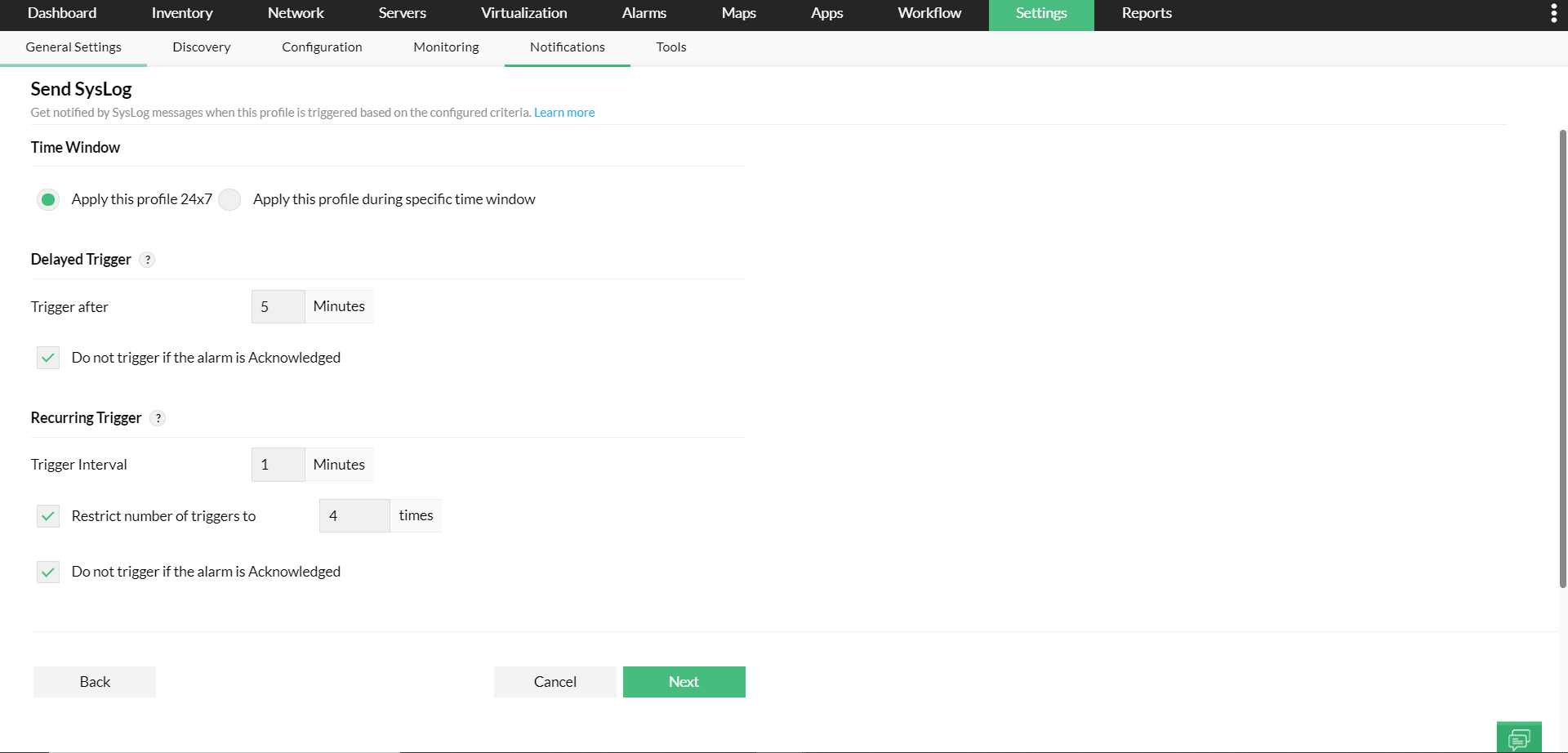
Task: Uncheck Restrict number of triggers checkbox
Action: tap(48, 516)
